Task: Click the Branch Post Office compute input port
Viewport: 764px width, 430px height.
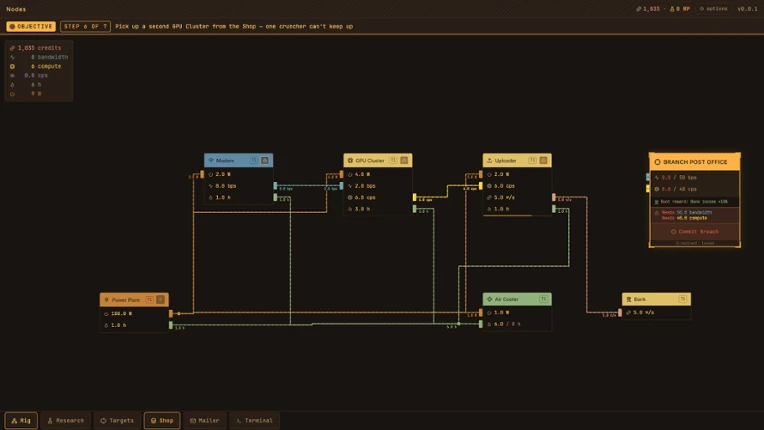Action: coord(648,188)
